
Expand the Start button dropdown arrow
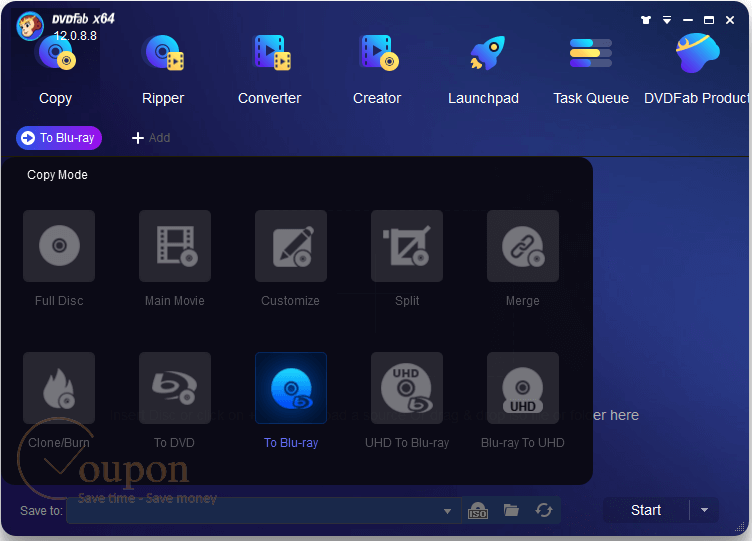point(705,510)
